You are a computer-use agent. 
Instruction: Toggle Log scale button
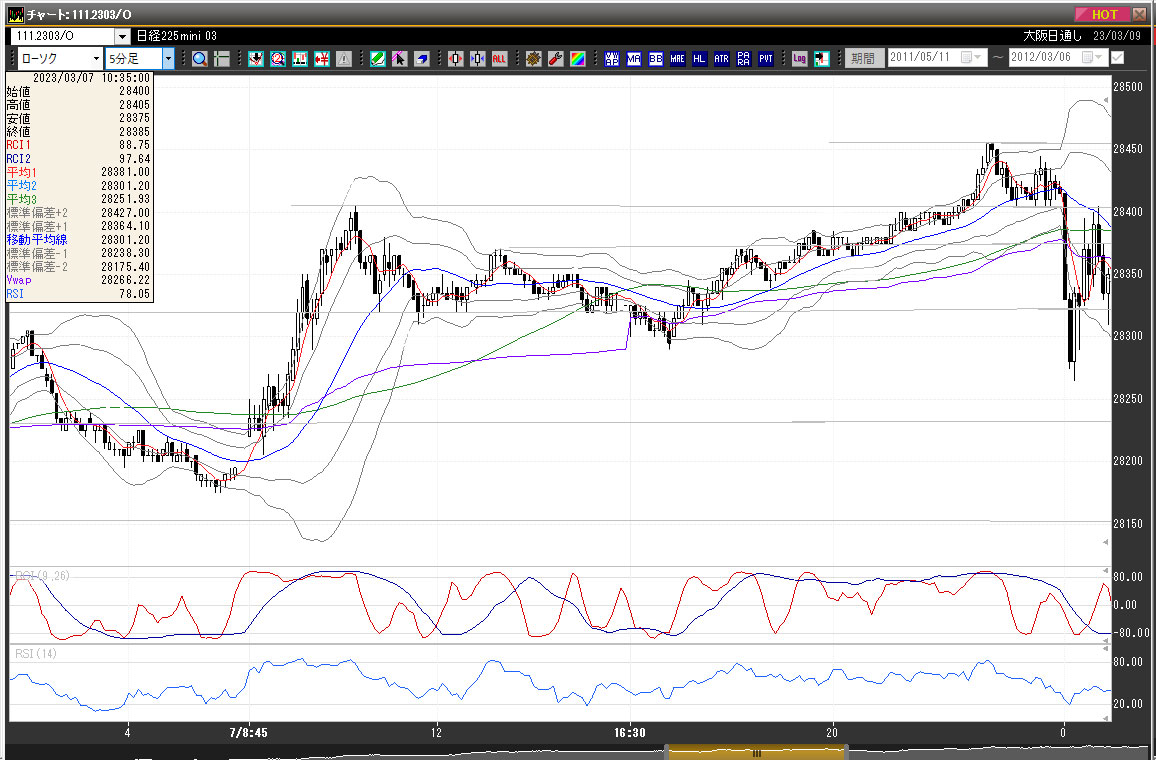pos(800,59)
